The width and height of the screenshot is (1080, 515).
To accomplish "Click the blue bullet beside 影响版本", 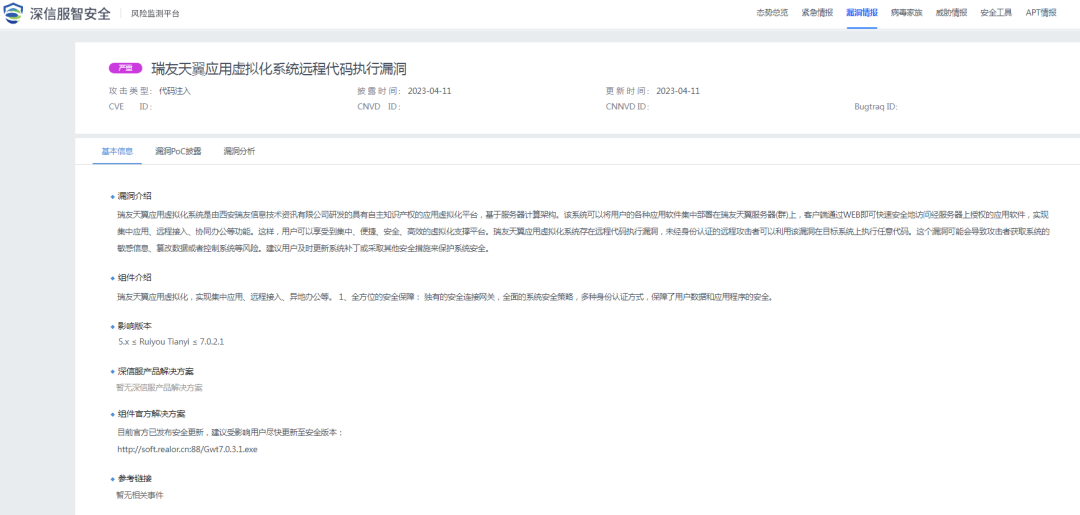I will tap(112, 326).
